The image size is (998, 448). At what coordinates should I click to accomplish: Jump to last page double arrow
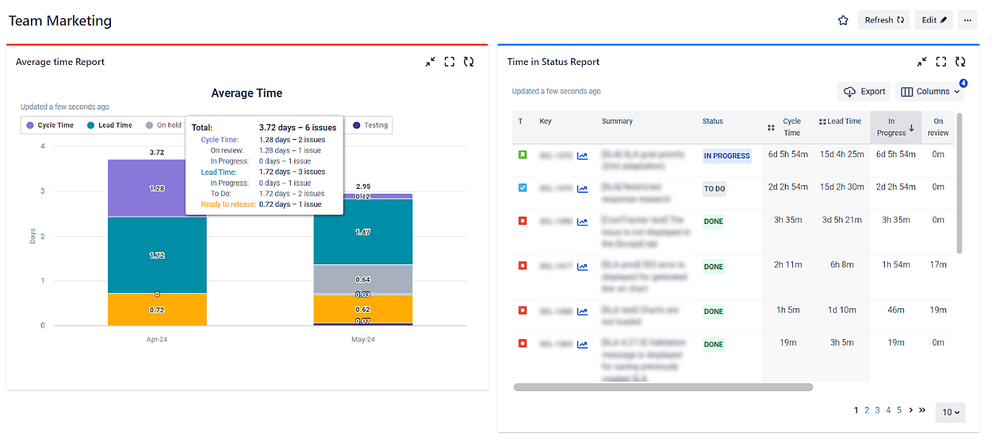[922, 410]
